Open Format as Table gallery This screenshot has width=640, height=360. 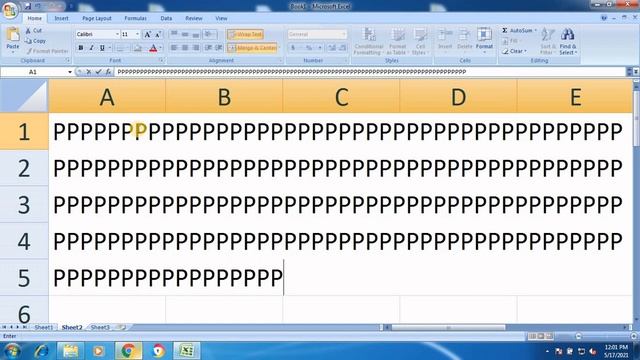(x=397, y=41)
